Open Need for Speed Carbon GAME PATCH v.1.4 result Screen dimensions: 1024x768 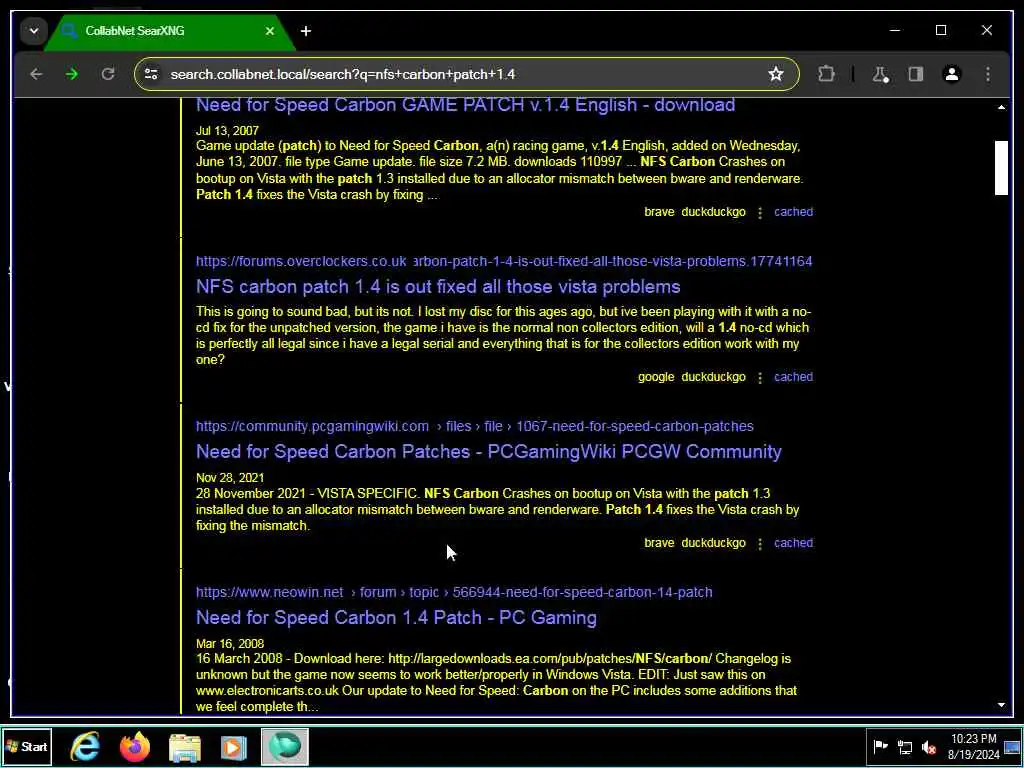coord(465,105)
